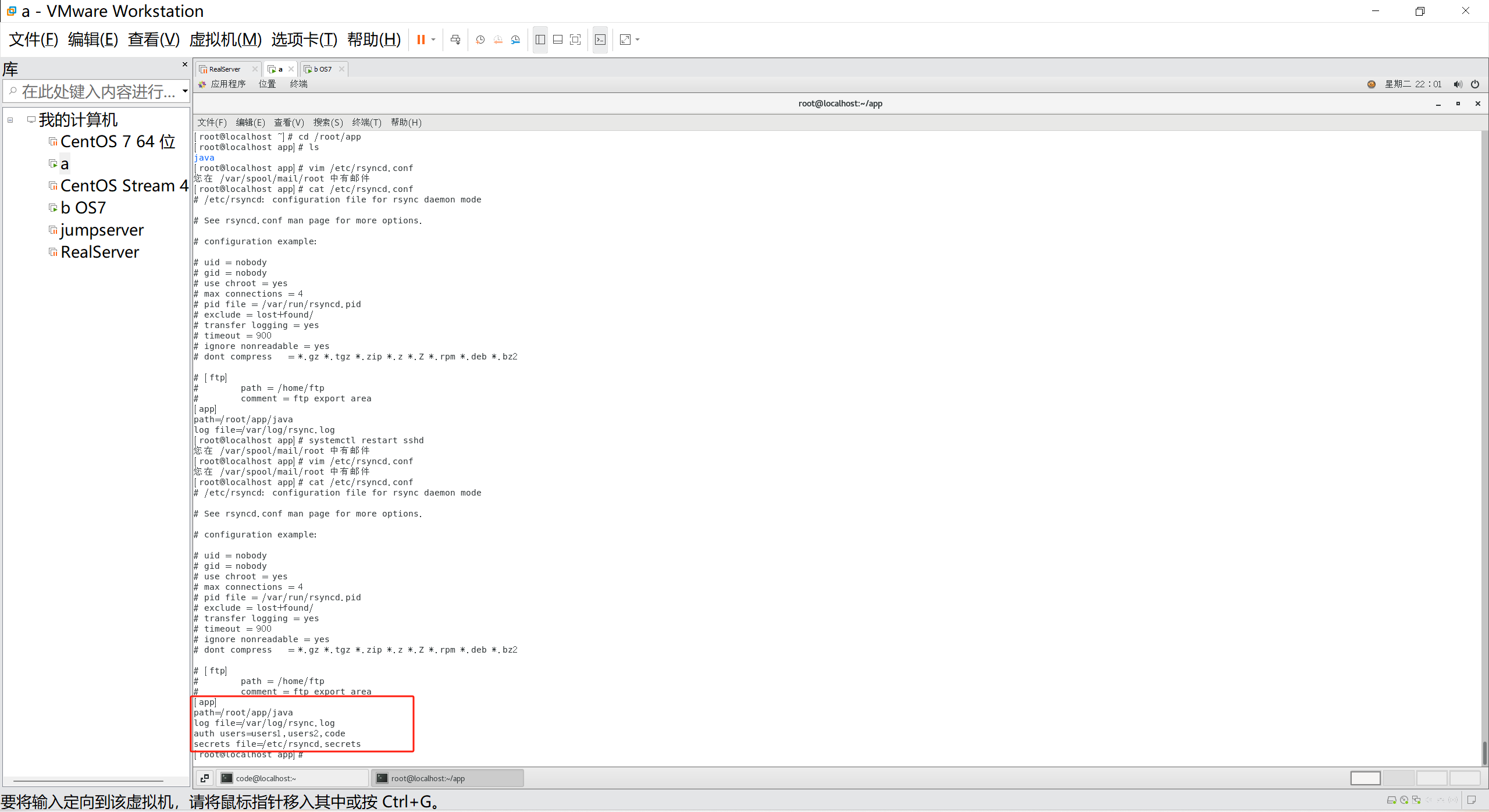Click the orange Suspend VM pause icon
1489x812 pixels.
(x=421, y=40)
